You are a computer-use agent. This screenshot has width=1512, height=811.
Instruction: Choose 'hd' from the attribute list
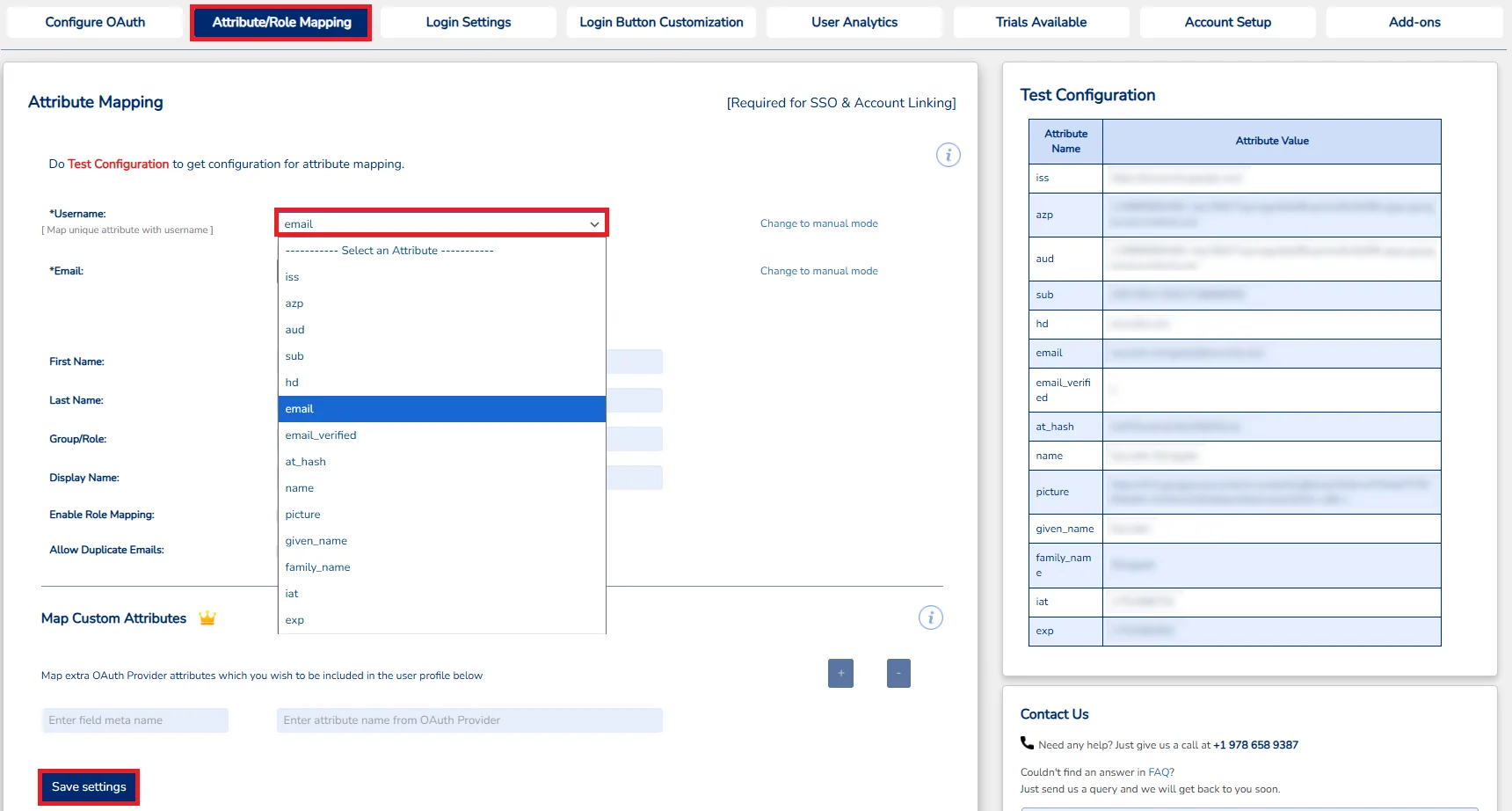tap(441, 383)
